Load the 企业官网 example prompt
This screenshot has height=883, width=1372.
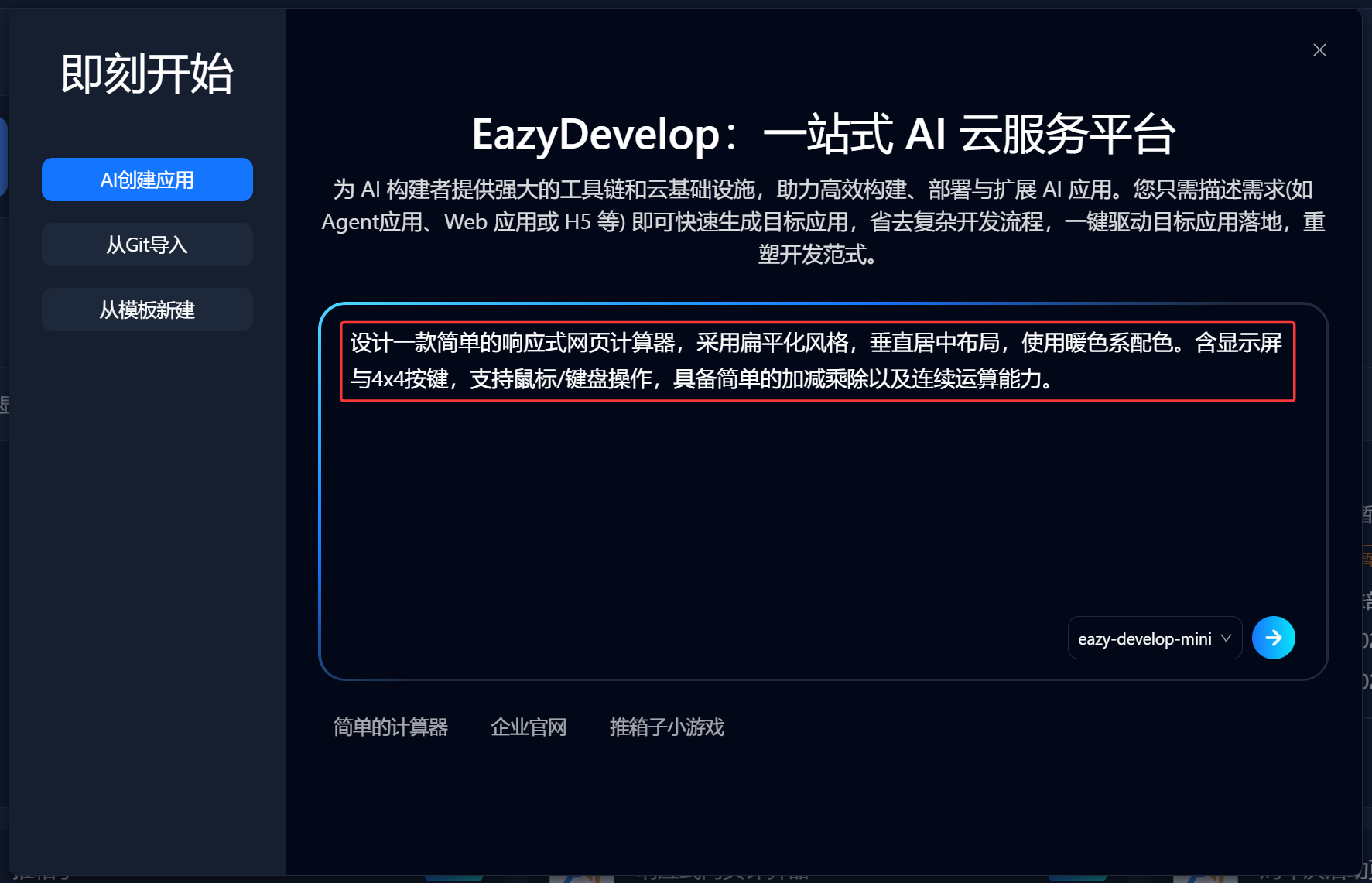[x=529, y=727]
